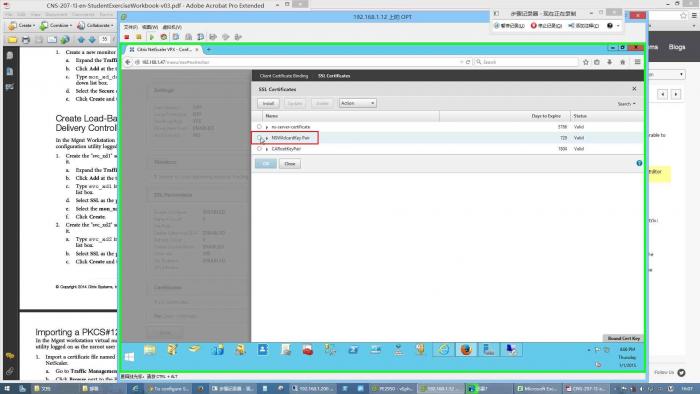Close the SSL Certificates panel with X
The height and width of the screenshot is (394, 700).
point(634,89)
